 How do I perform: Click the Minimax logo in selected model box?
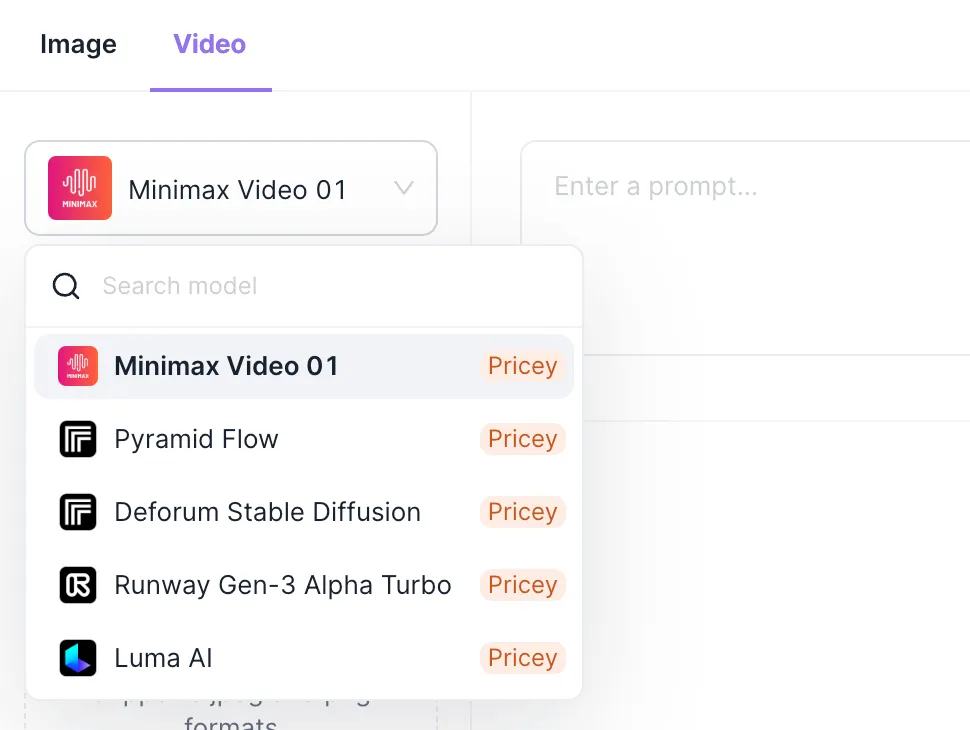point(80,188)
